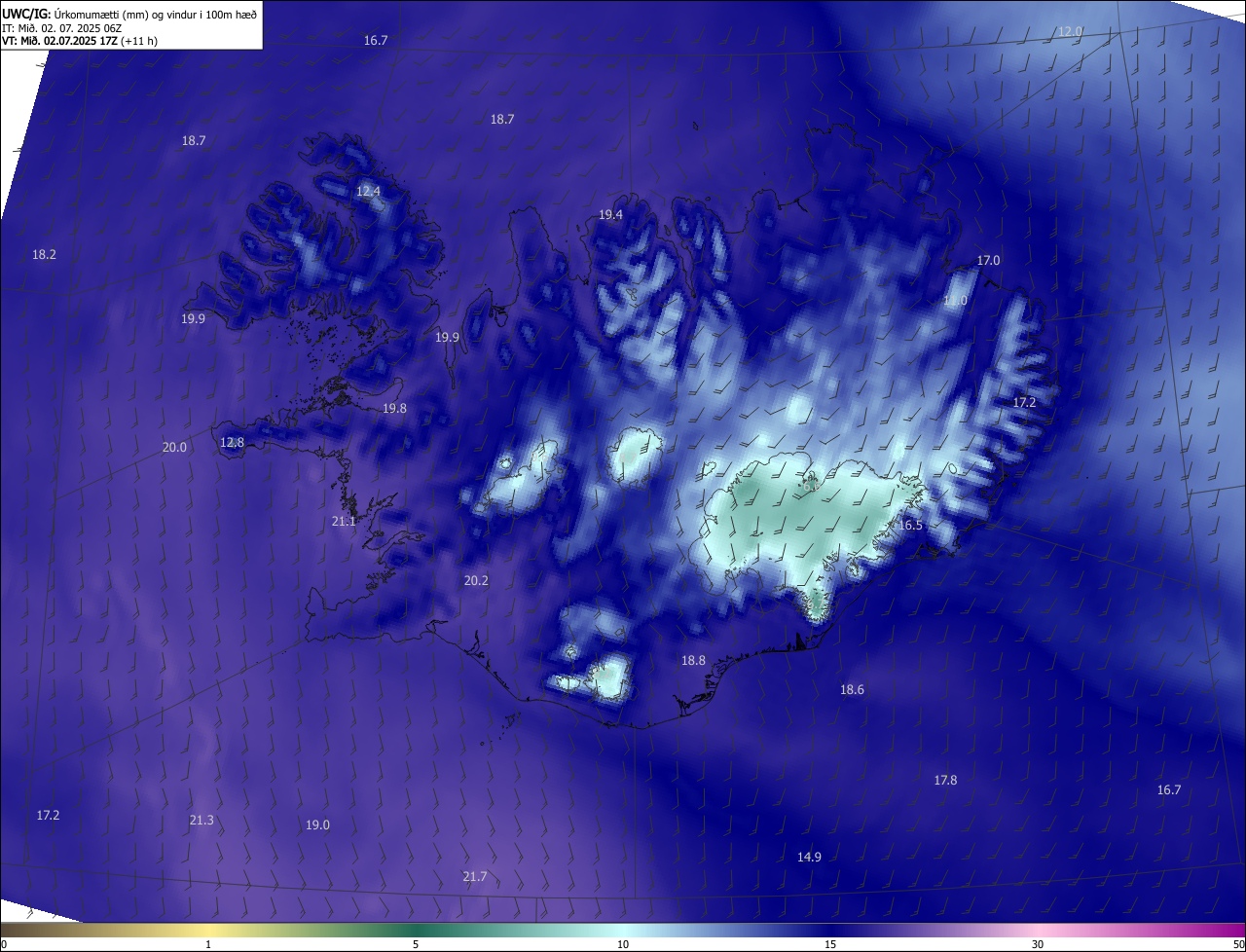Click the colorbar tick label '10'
Image resolution: width=1246 pixels, height=952 pixels.
click(623, 944)
